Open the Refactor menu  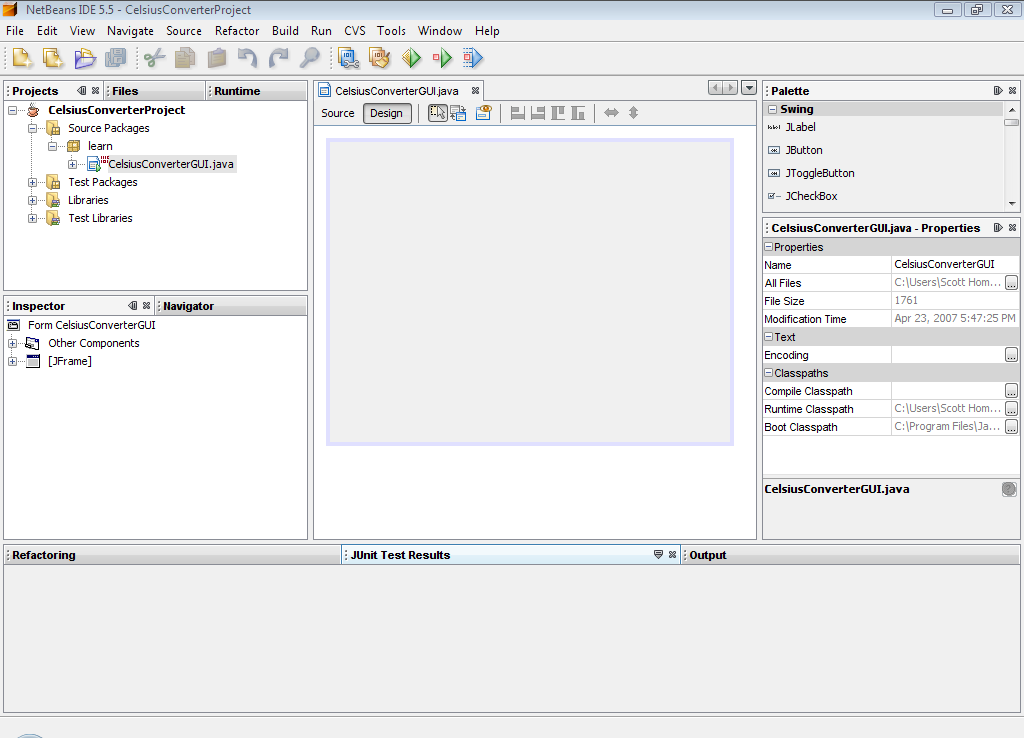[237, 30]
